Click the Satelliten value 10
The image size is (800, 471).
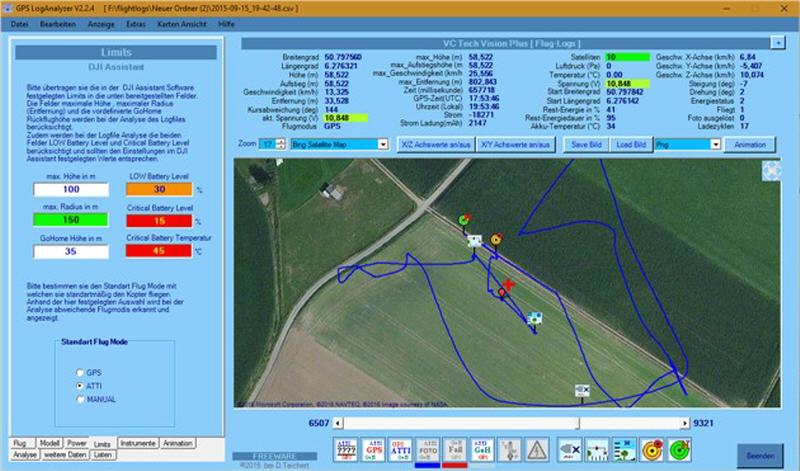click(627, 57)
